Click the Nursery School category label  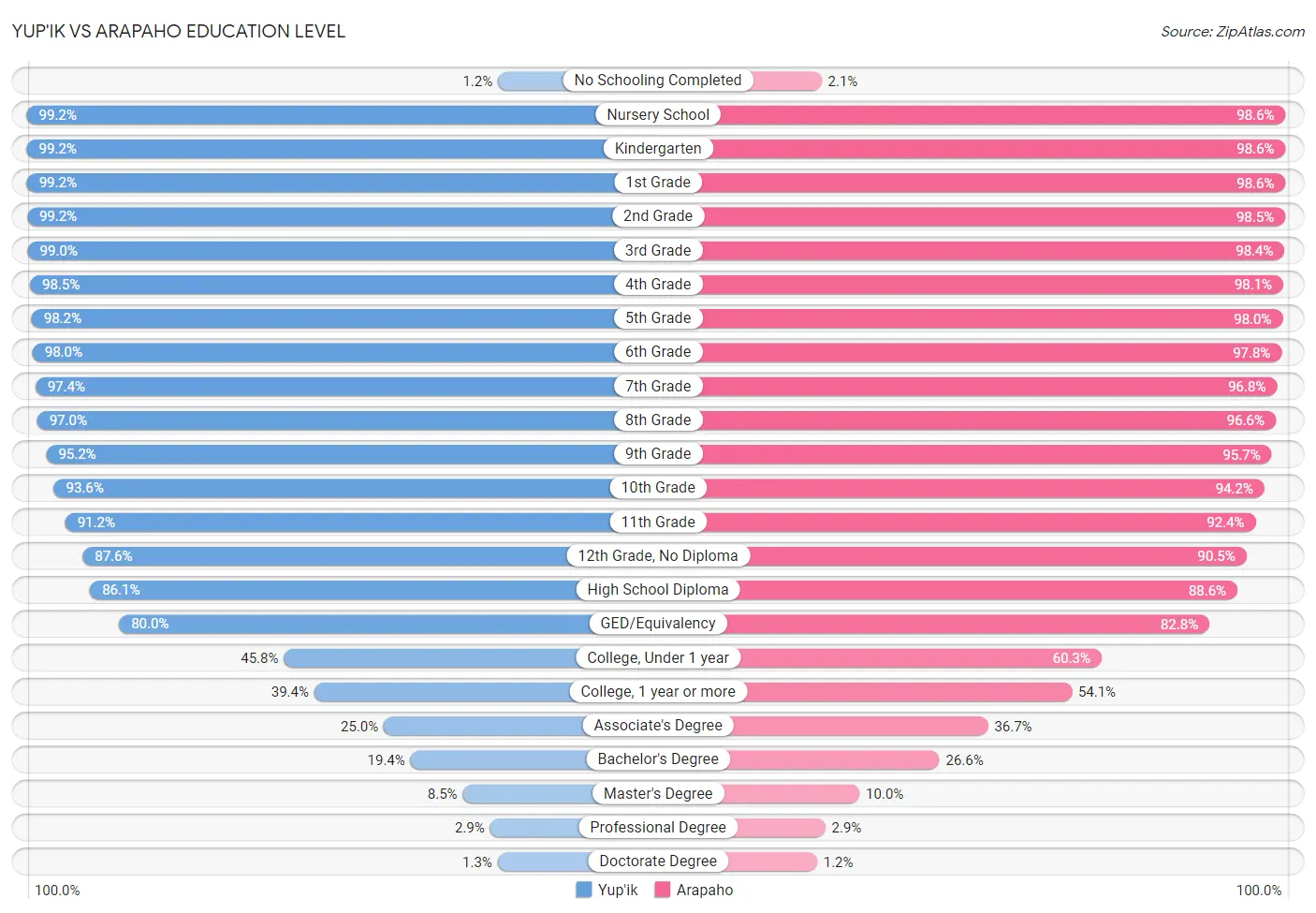click(x=658, y=114)
